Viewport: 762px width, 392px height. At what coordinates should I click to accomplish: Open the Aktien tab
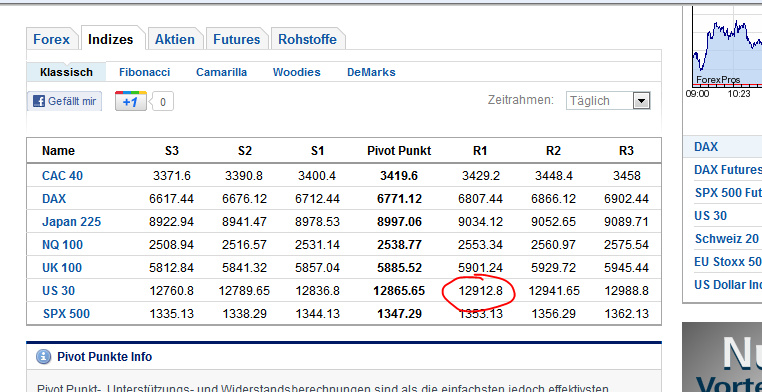coord(174,39)
